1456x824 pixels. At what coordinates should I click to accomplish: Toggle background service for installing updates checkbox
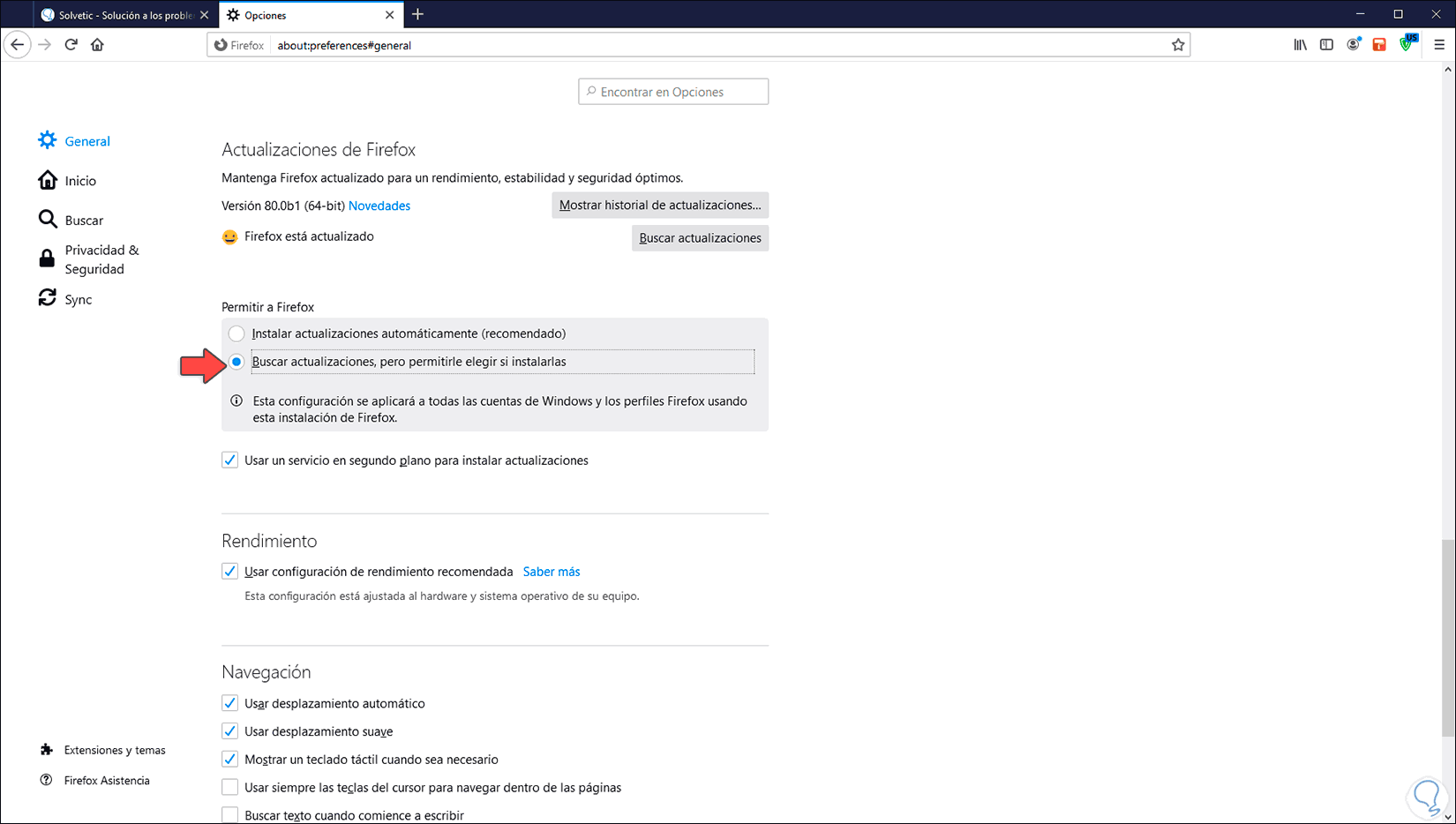tap(229, 460)
